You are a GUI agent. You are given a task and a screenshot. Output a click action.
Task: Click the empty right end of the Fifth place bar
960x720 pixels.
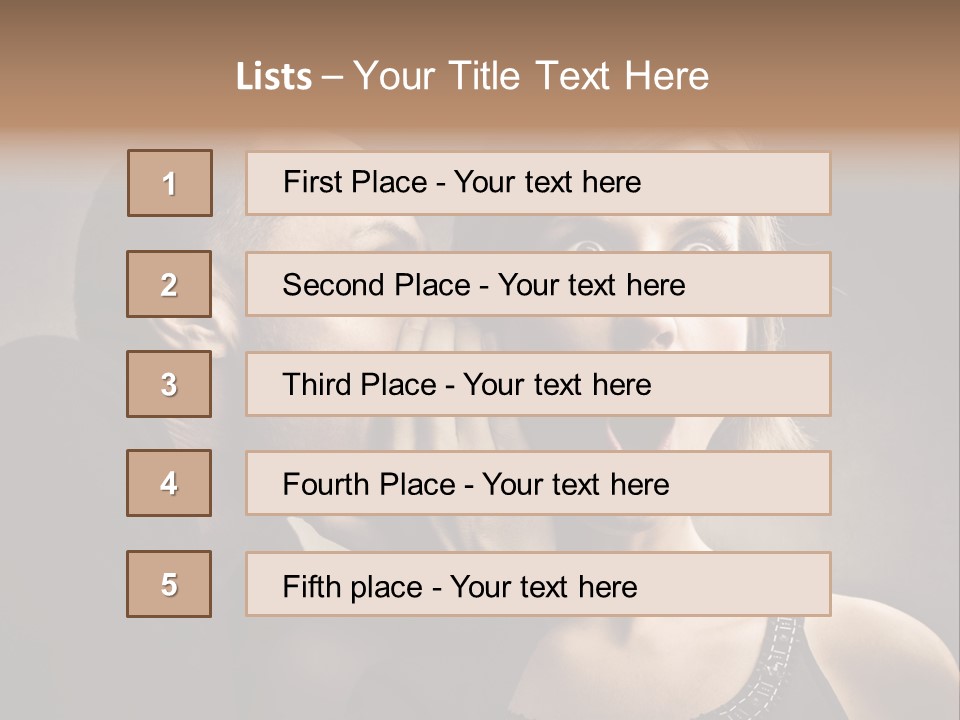coord(760,585)
